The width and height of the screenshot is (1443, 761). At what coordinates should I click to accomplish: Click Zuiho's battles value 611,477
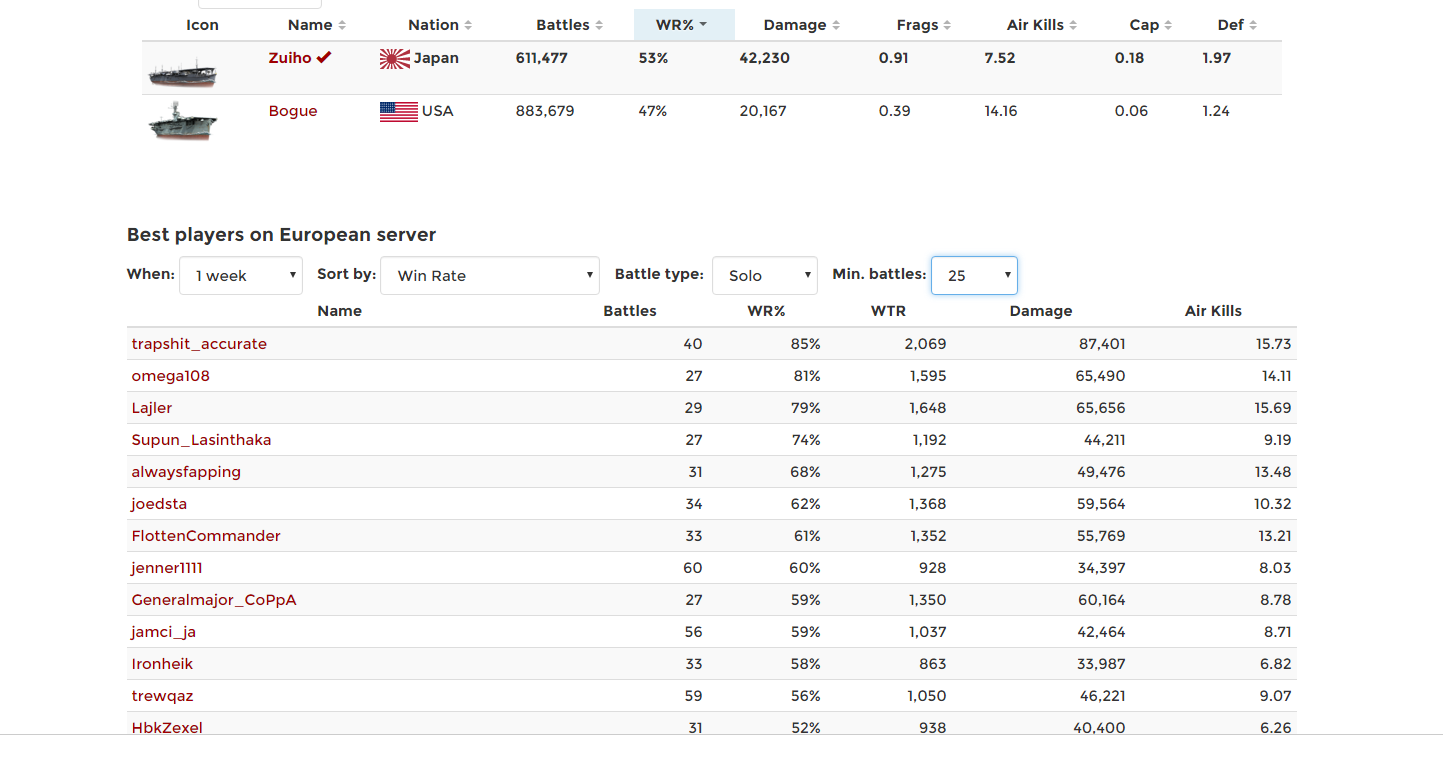pyautogui.click(x=542, y=58)
